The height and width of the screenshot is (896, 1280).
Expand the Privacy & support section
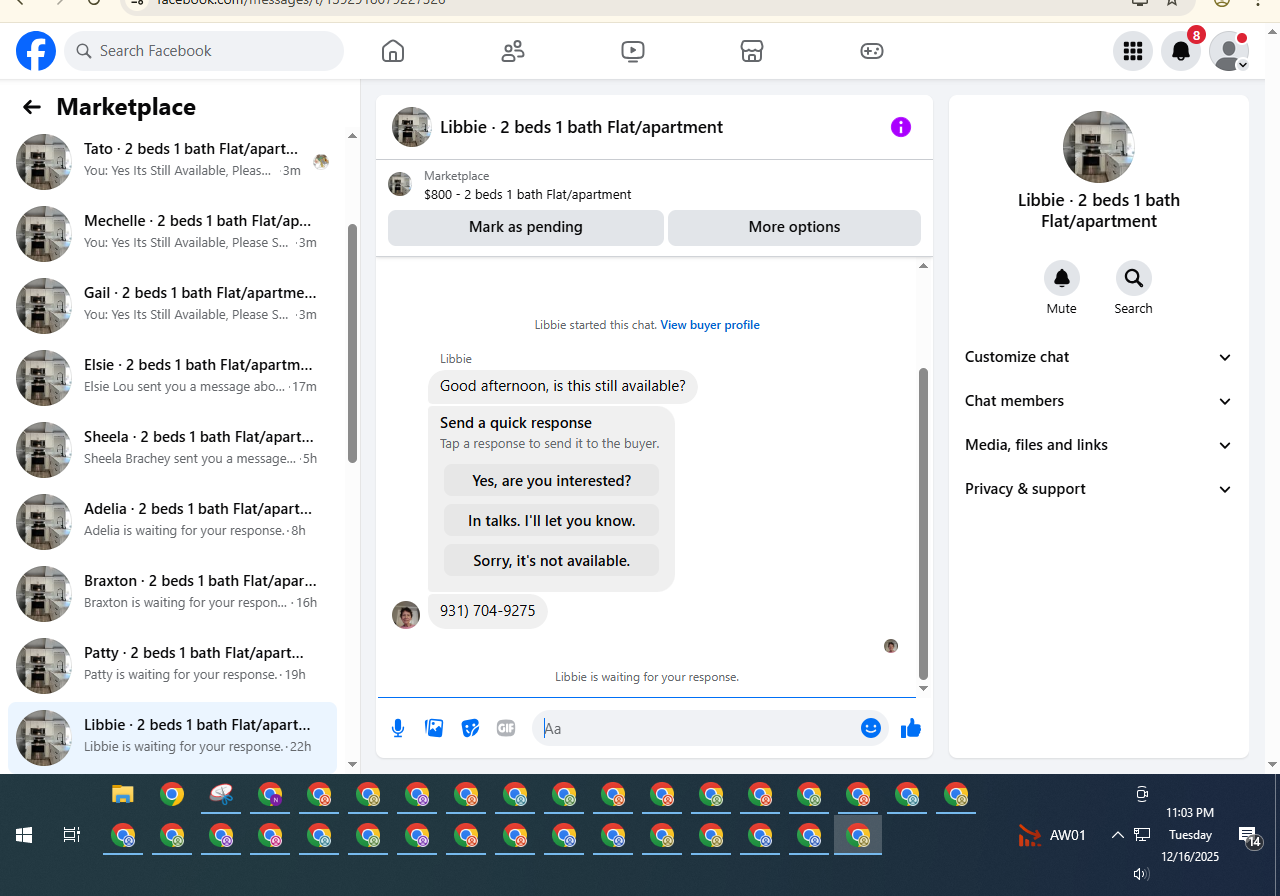click(x=1099, y=489)
